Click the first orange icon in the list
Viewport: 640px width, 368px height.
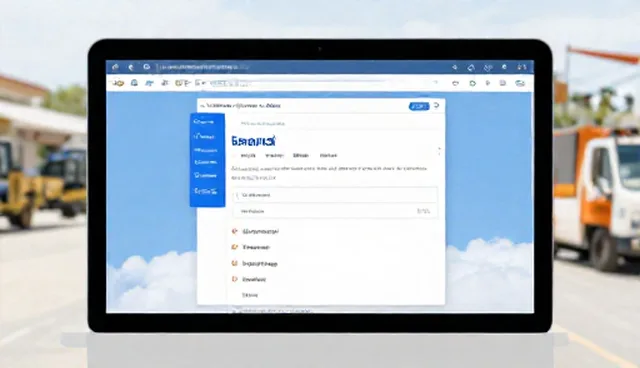pyautogui.click(x=235, y=231)
